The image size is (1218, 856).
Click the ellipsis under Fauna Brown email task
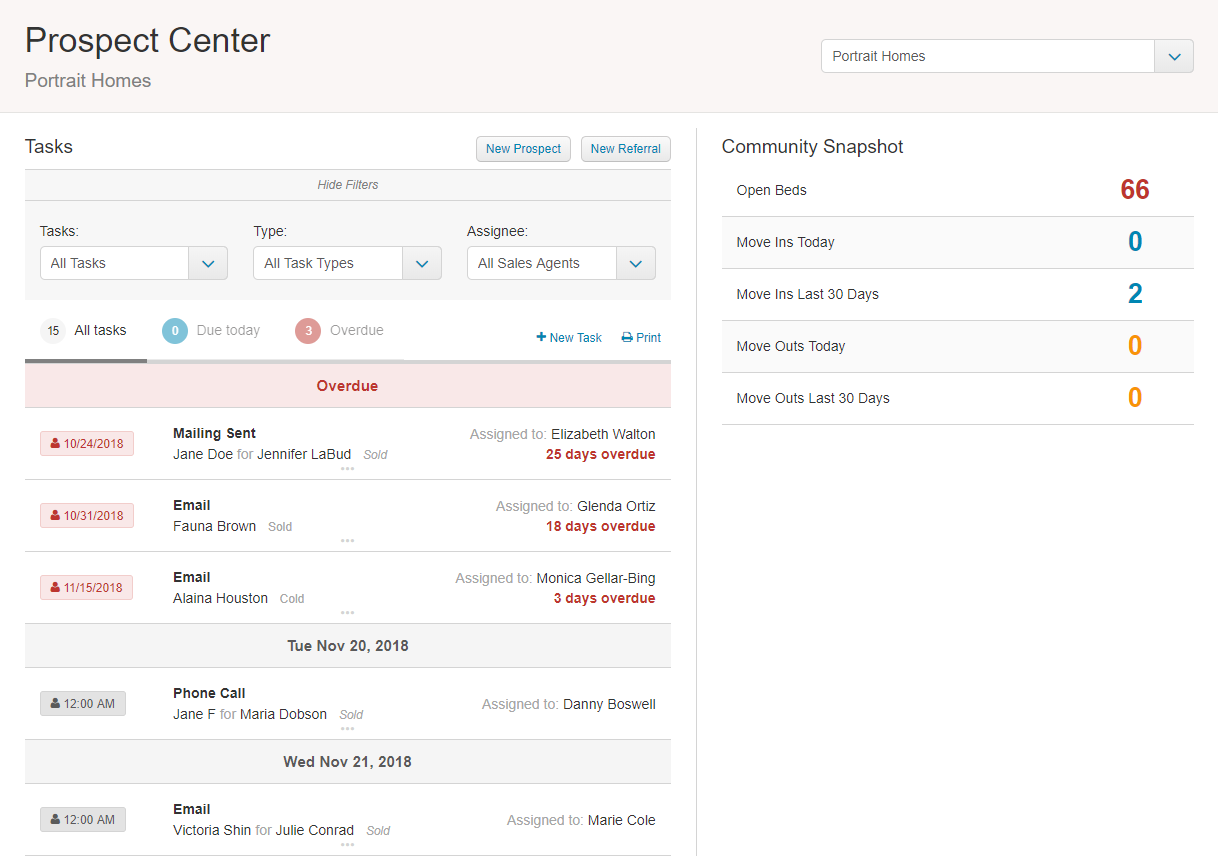coord(347,540)
